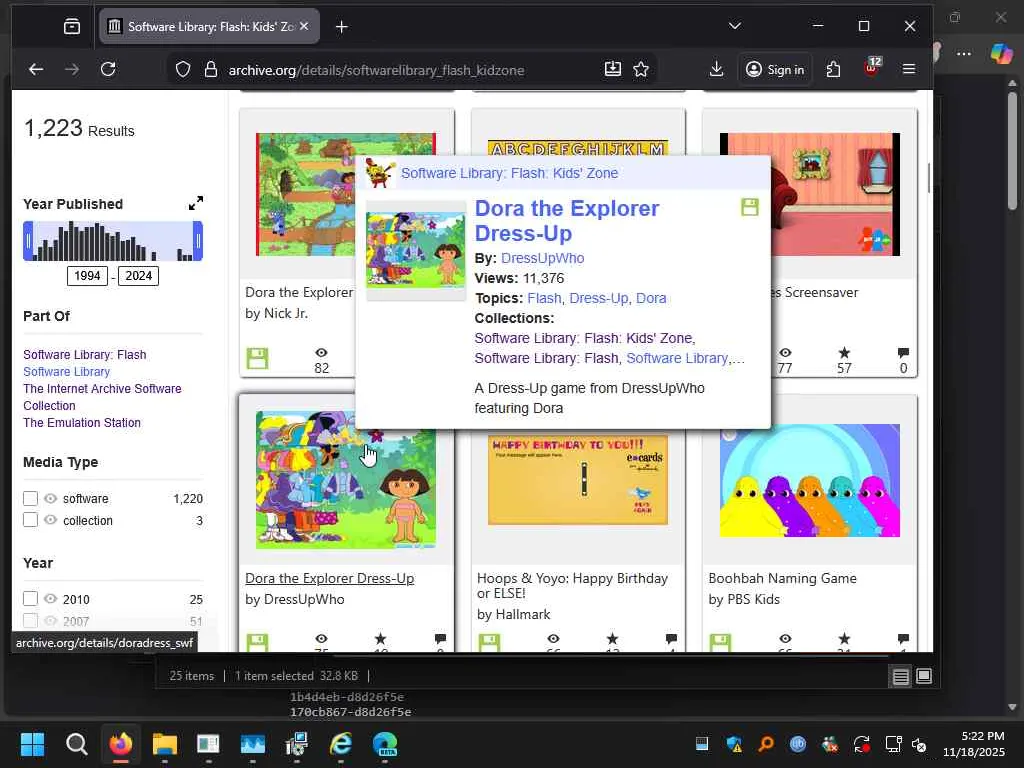Launch Edge Beta from taskbar
This screenshot has width=1024, height=768.
click(x=385, y=744)
